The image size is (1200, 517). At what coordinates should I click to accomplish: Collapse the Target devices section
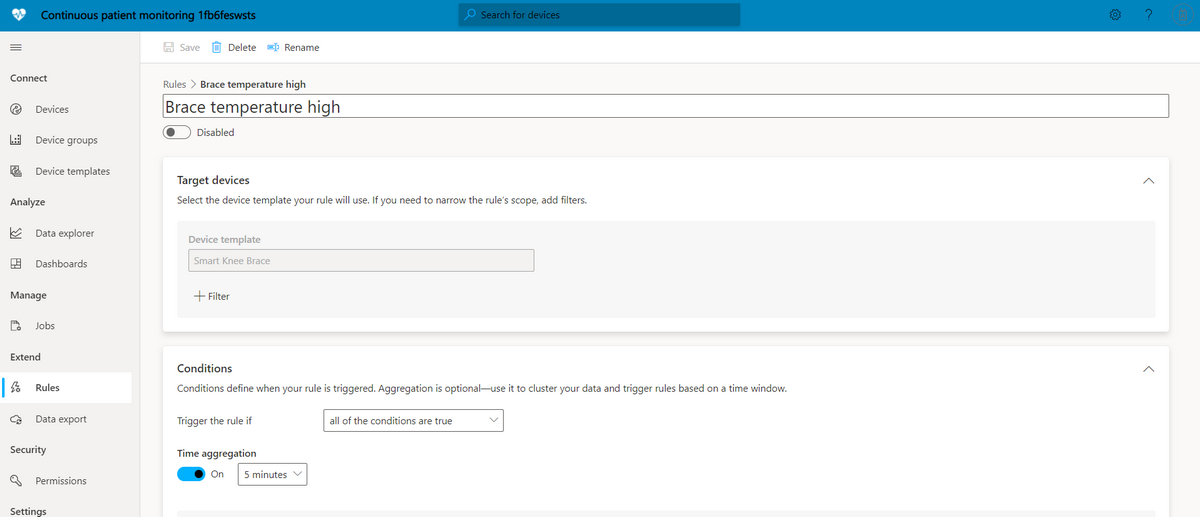click(x=1148, y=181)
